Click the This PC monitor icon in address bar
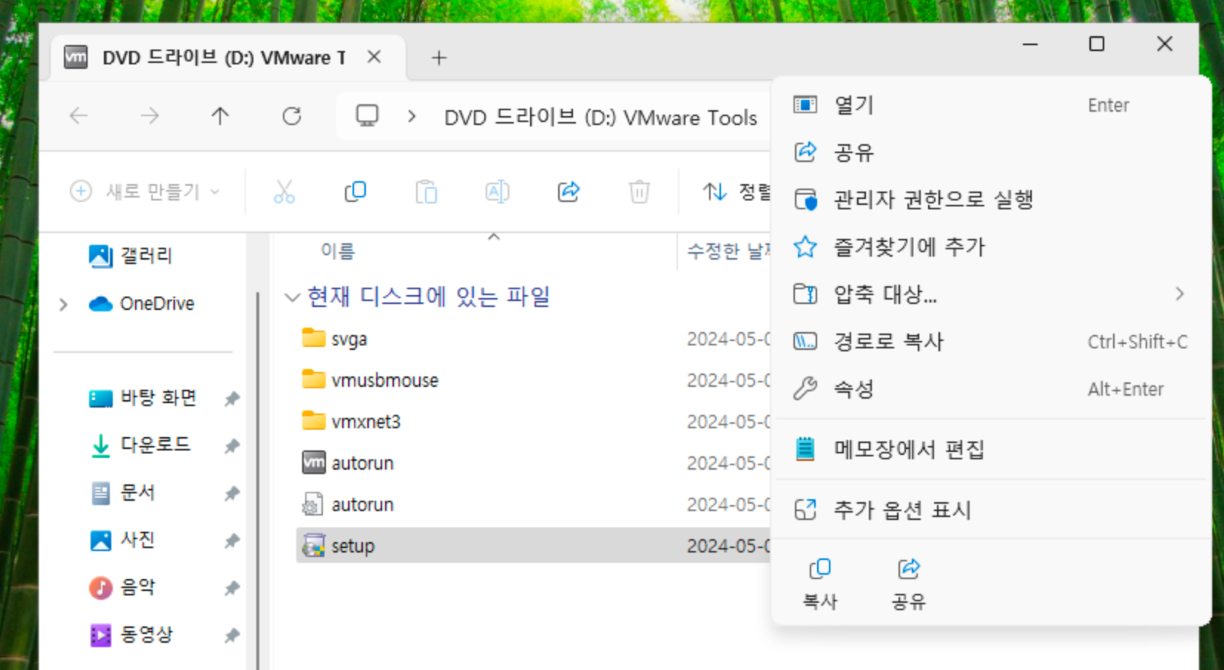The height and width of the screenshot is (670, 1224). (368, 116)
